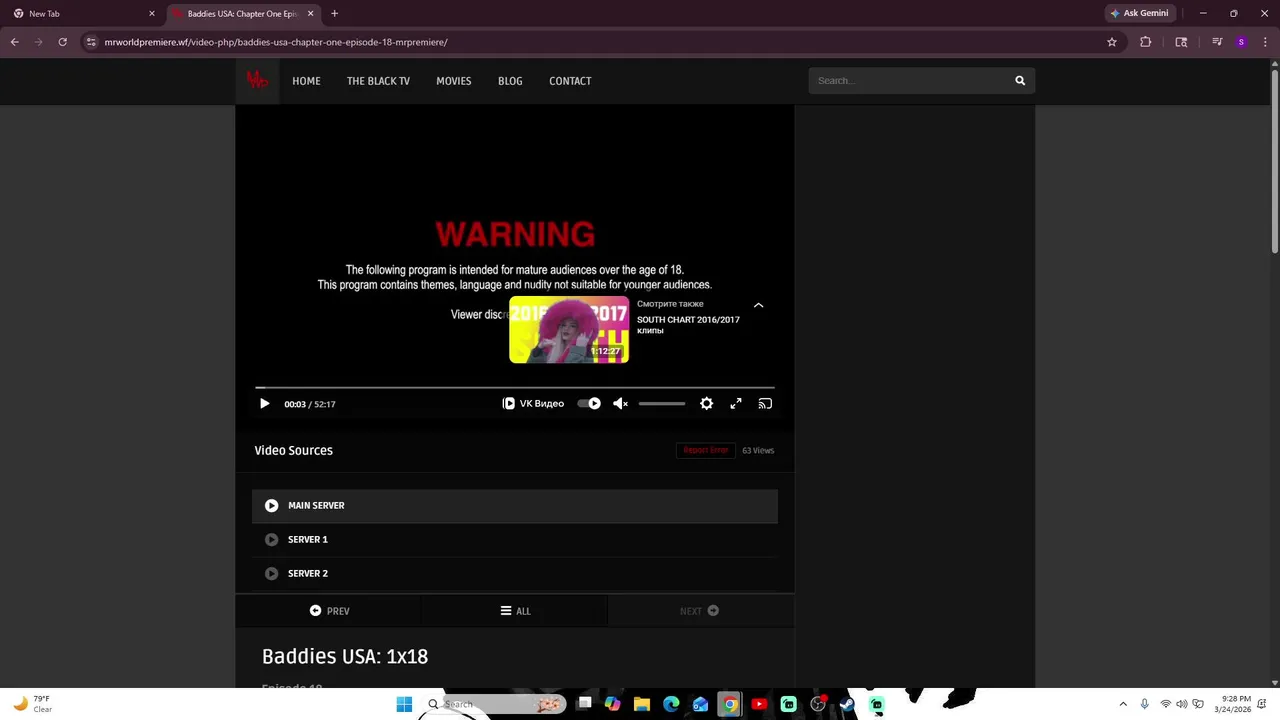Select SERVER 1 video source
The width and height of the screenshot is (1280, 720).
515,540
